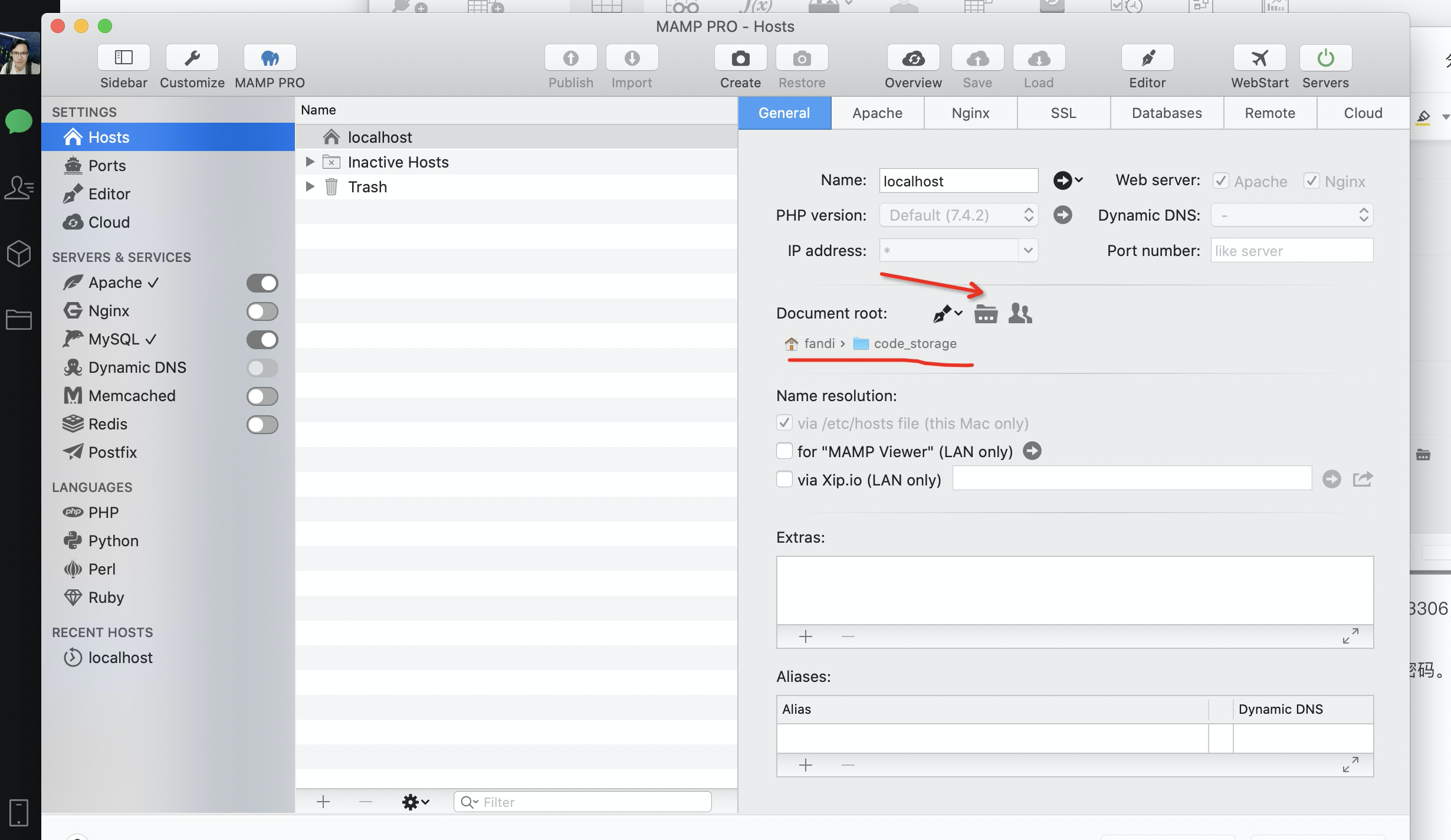This screenshot has height=840, width=1451.
Task: Add a new host with plus button
Action: 323,802
